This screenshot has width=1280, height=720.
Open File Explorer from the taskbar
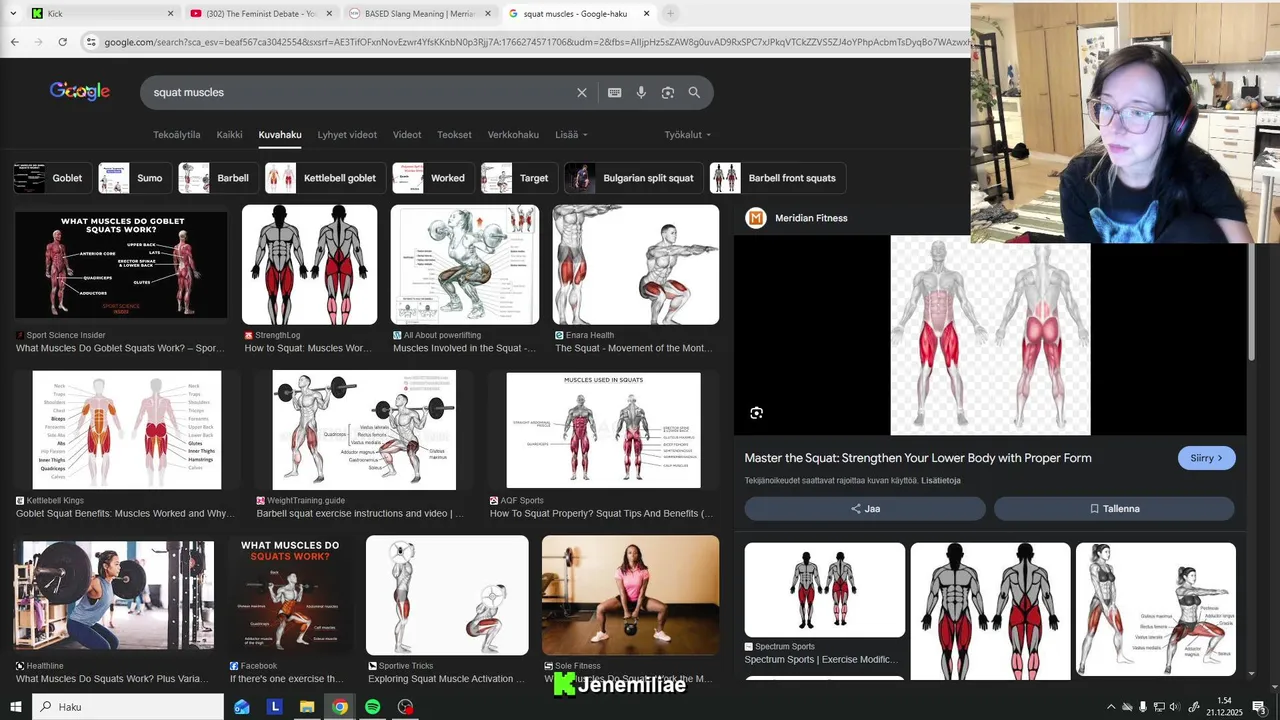(307, 707)
